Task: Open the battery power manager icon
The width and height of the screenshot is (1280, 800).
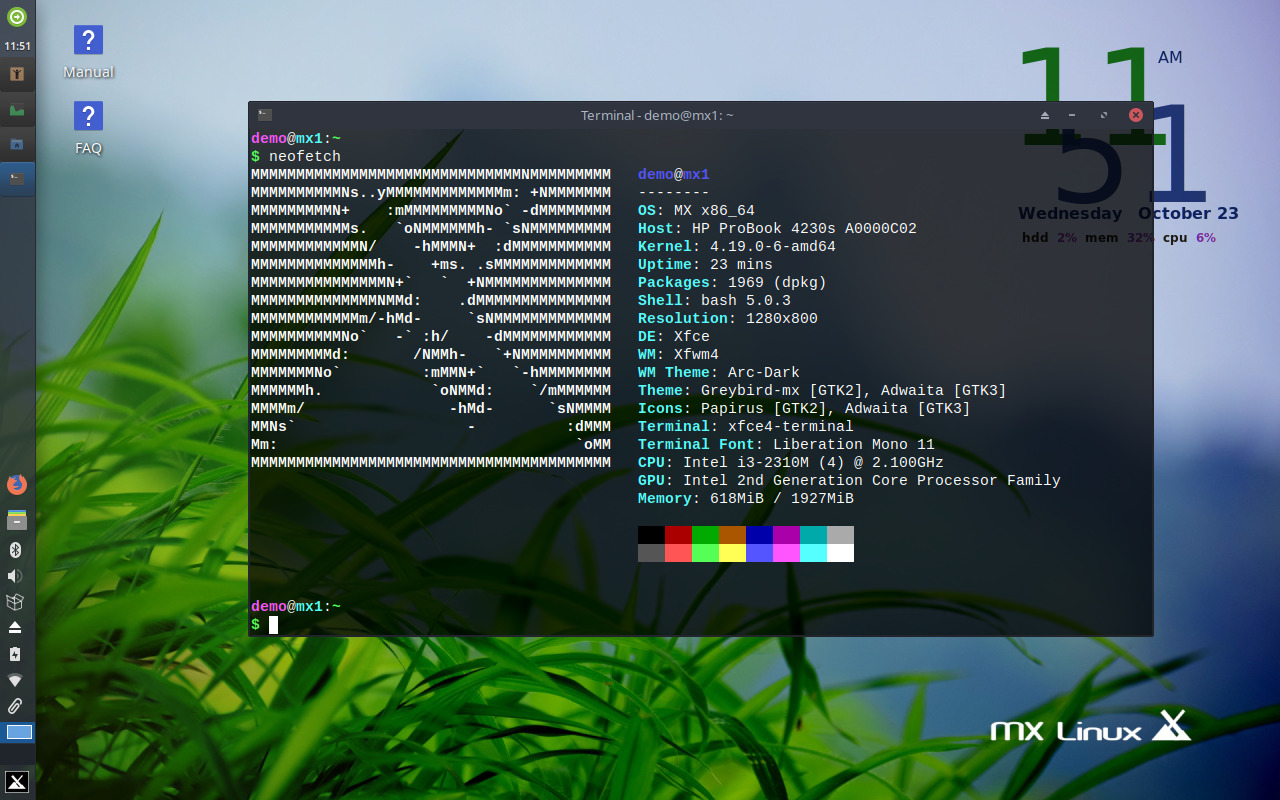Action: pos(15,654)
